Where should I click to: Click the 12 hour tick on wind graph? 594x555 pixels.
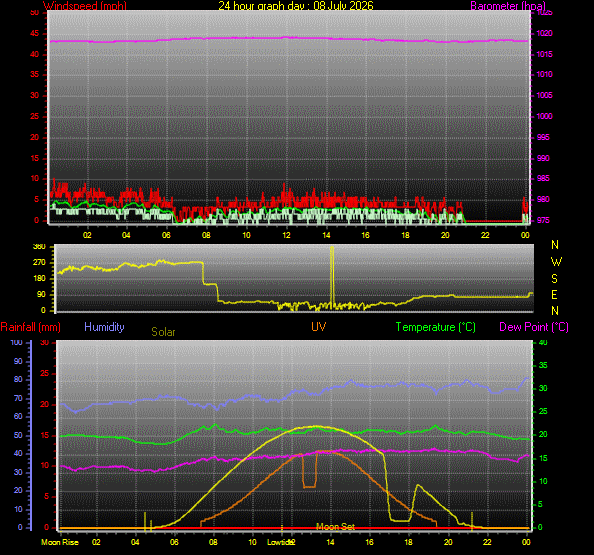click(x=286, y=235)
